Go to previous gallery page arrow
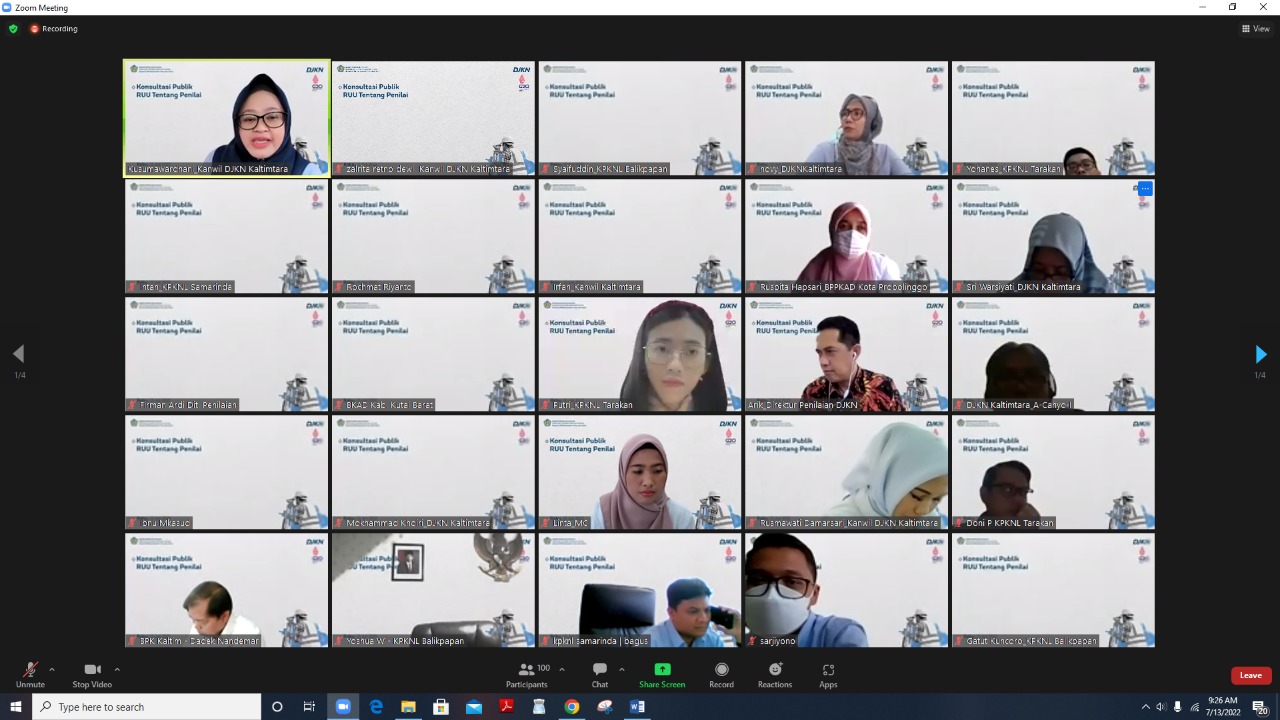The height and width of the screenshot is (720, 1280). coord(18,354)
